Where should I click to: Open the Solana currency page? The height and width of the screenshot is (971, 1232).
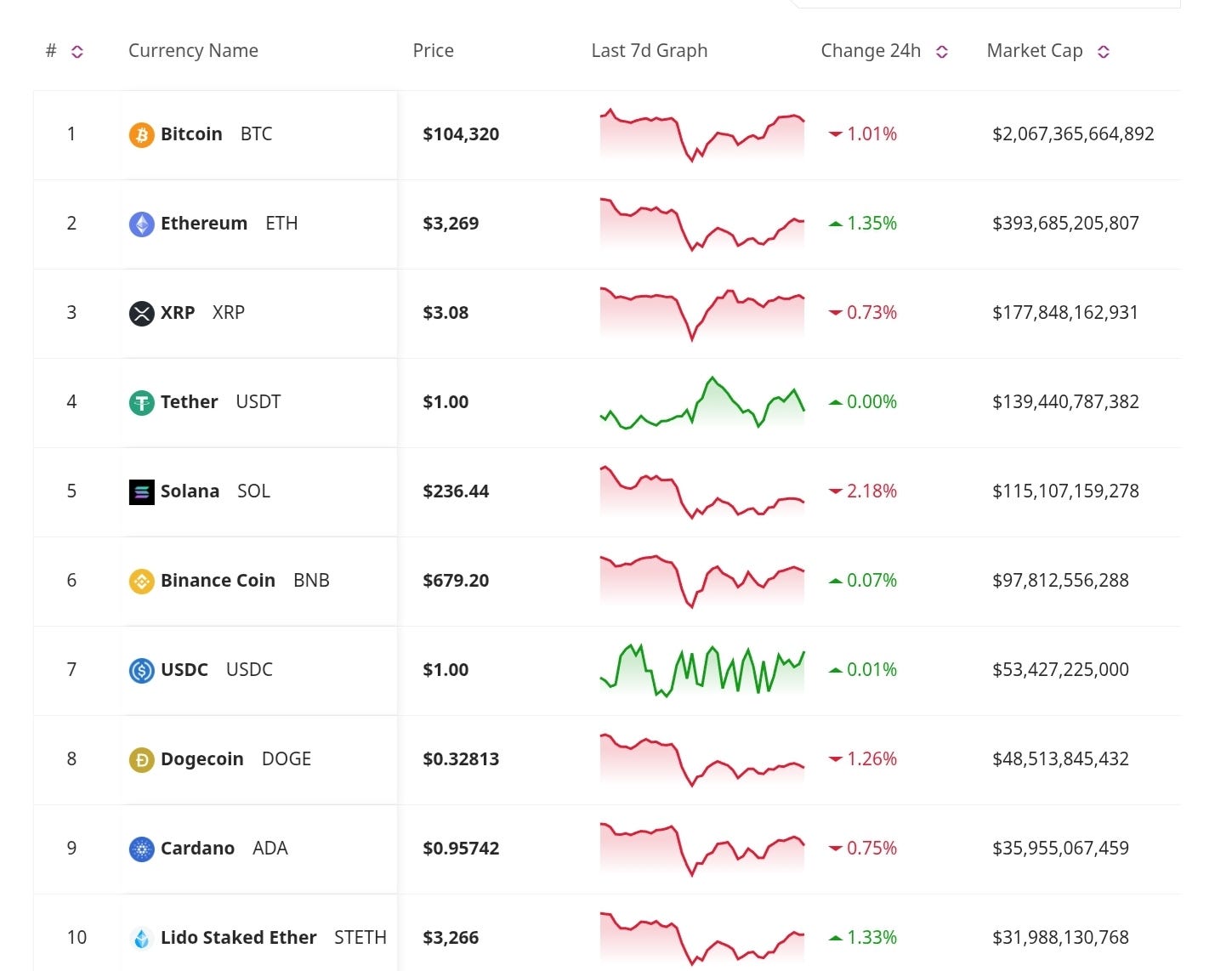[190, 491]
